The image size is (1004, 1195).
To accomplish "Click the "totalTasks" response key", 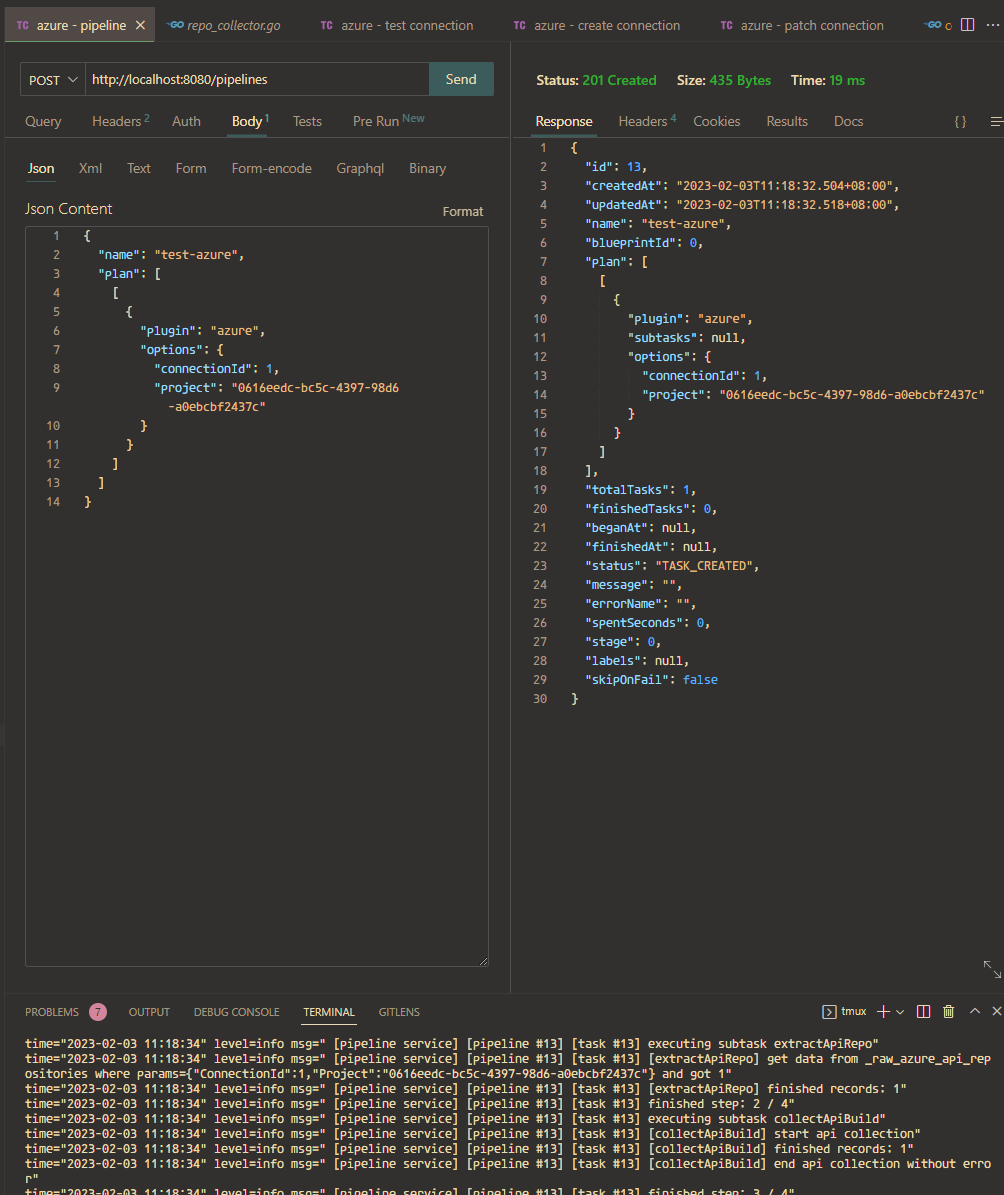I will click(x=627, y=489).
